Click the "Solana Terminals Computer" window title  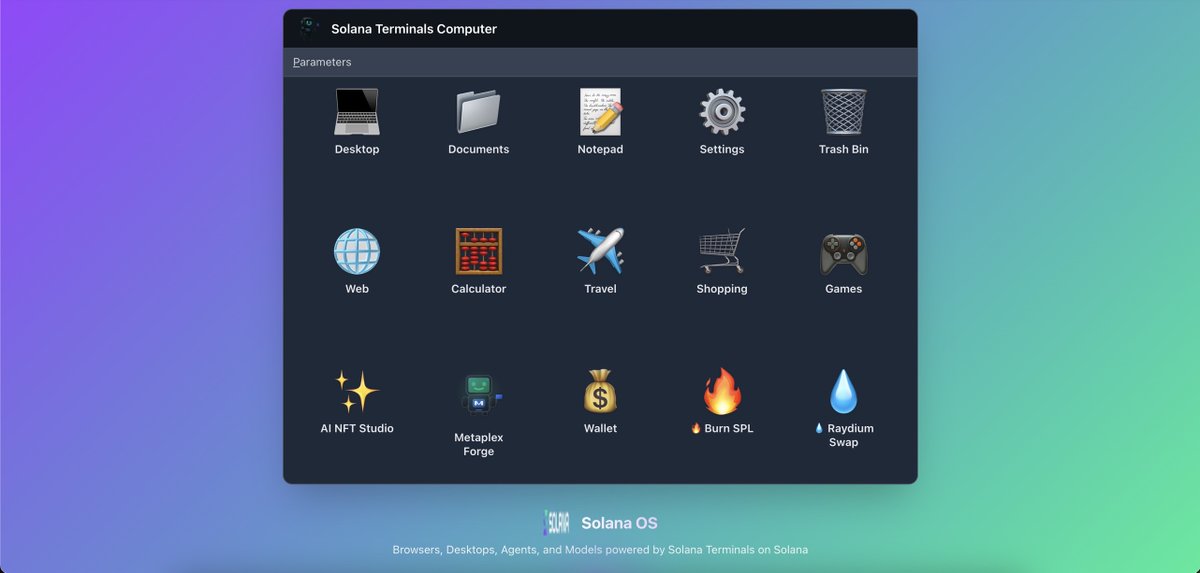pyautogui.click(x=414, y=29)
